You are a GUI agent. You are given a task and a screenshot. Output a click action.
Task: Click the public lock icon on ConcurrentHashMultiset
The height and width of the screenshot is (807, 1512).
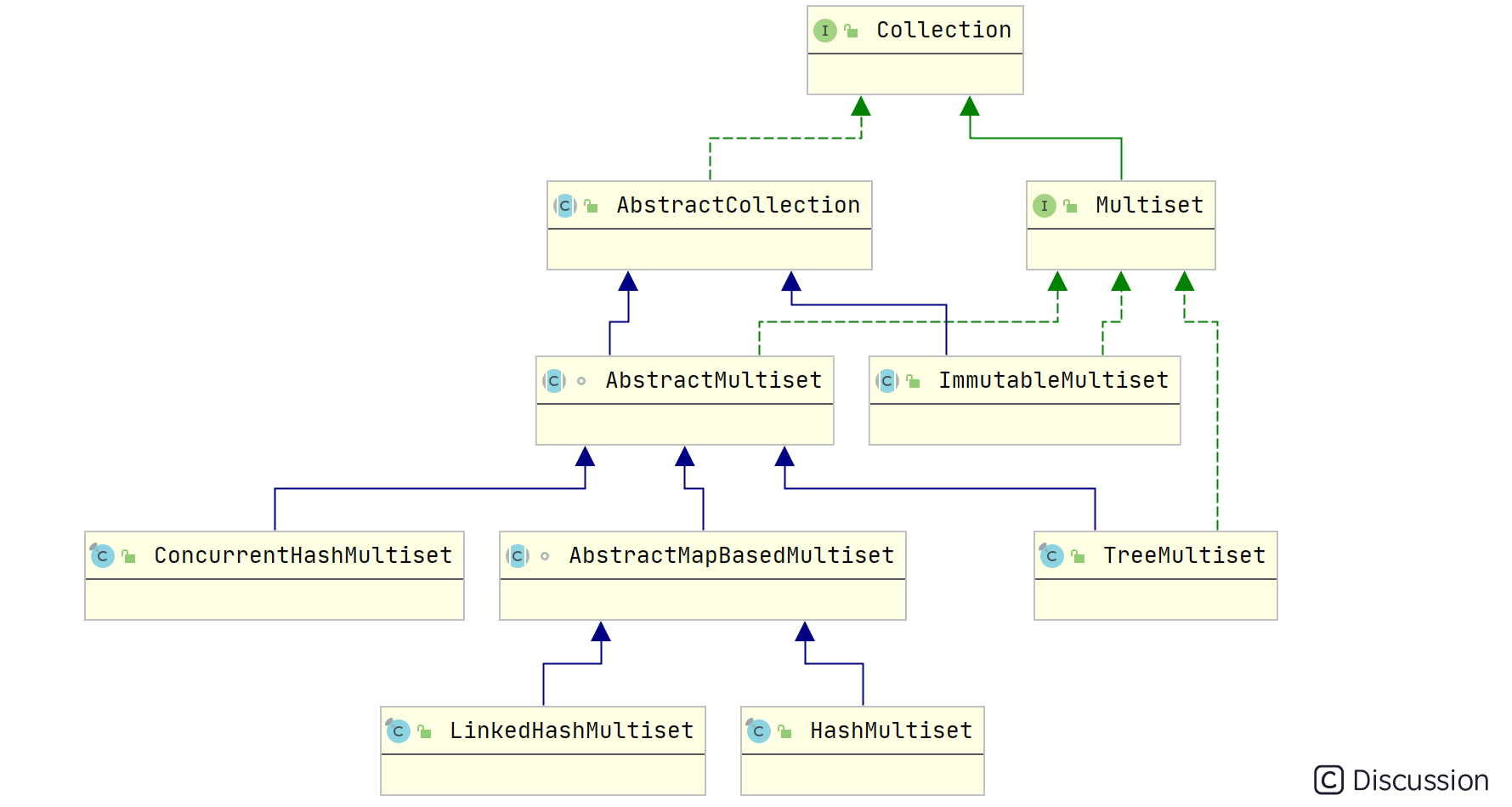tap(128, 556)
